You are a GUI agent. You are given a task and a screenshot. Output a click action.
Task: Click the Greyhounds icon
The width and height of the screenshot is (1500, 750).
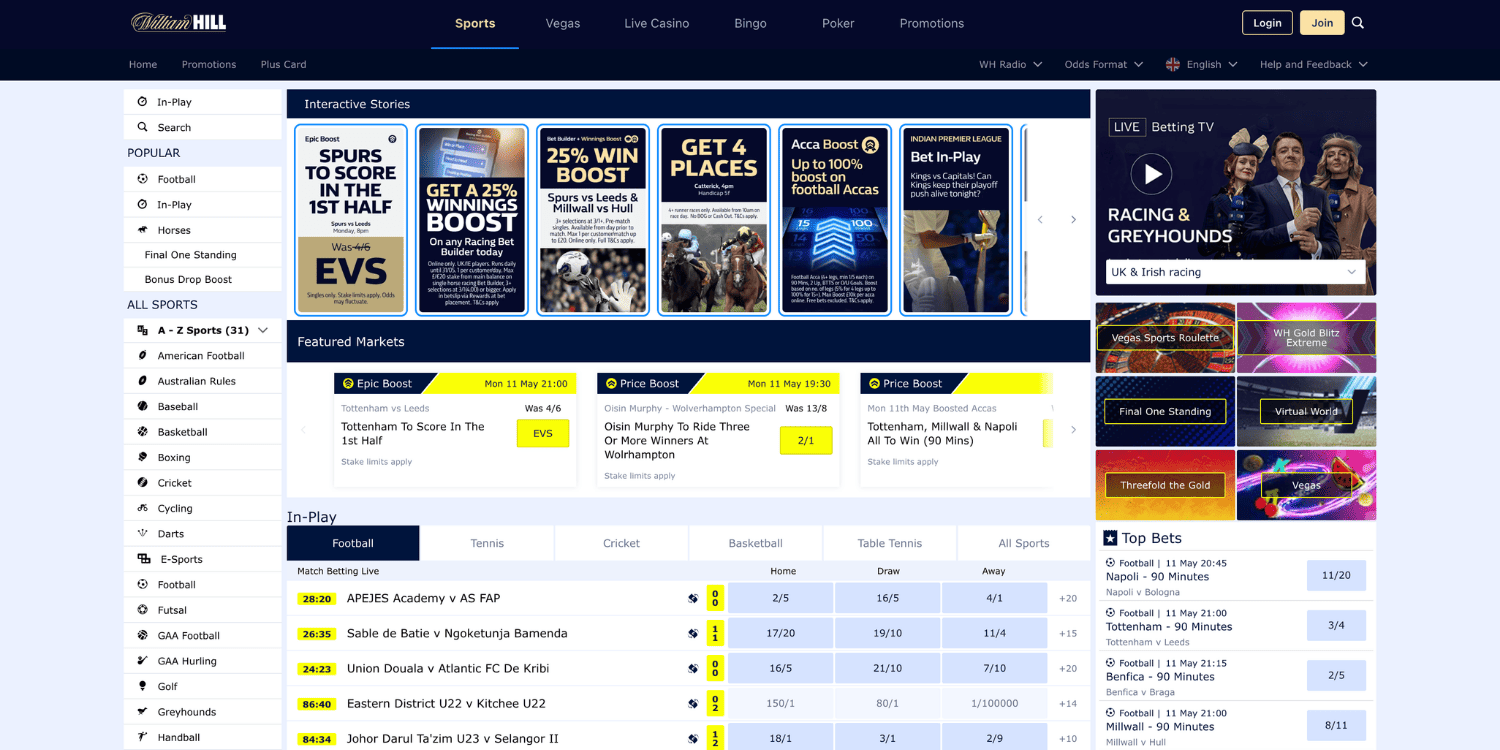click(142, 712)
